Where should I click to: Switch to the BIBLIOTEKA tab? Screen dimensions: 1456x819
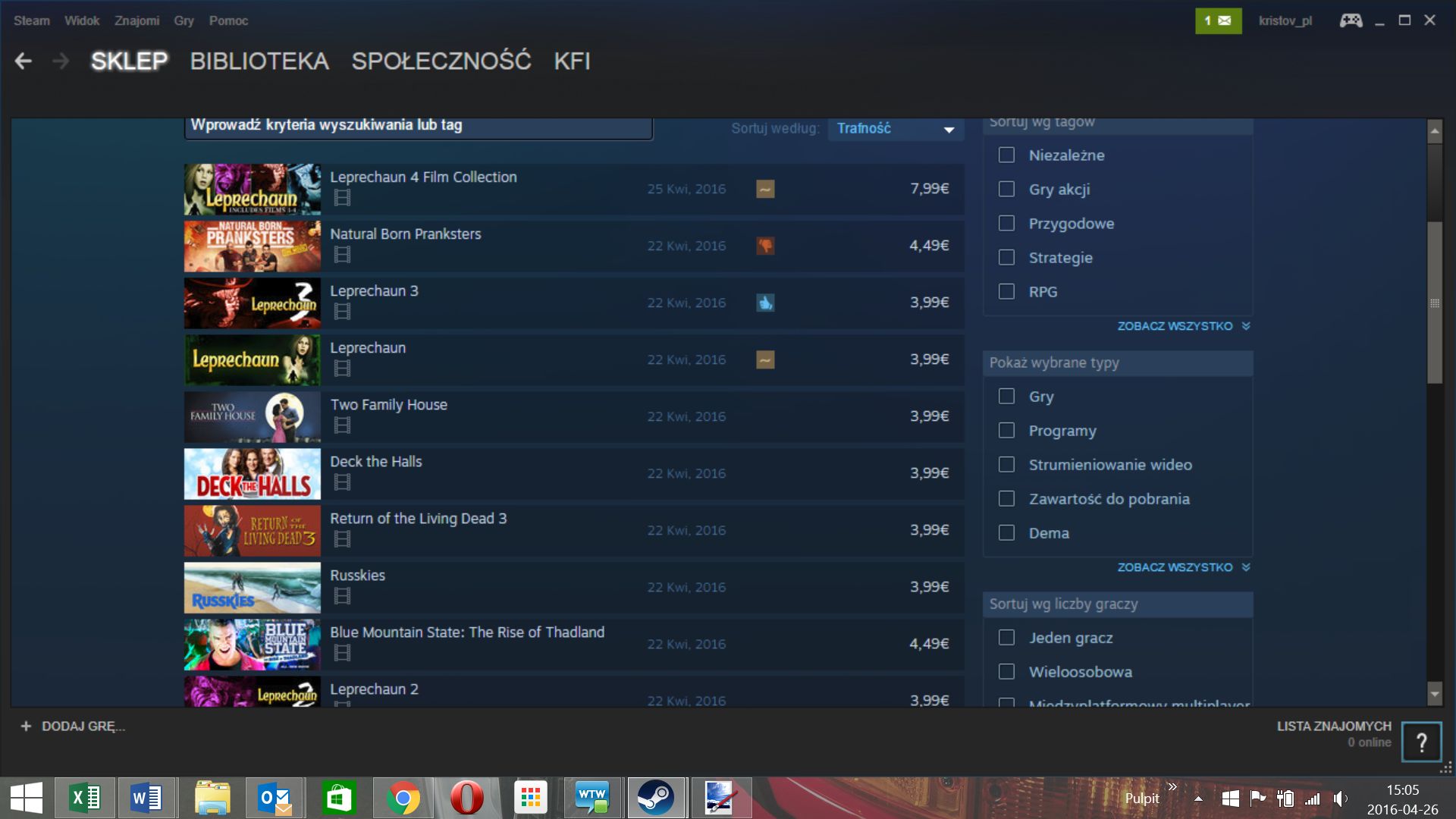point(259,61)
